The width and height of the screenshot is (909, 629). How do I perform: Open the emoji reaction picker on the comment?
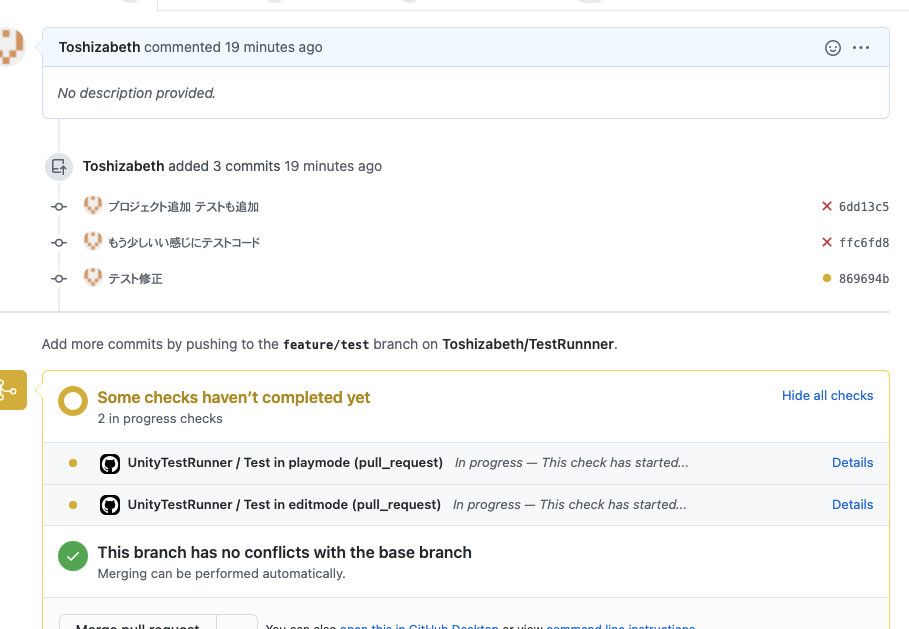tap(832, 48)
